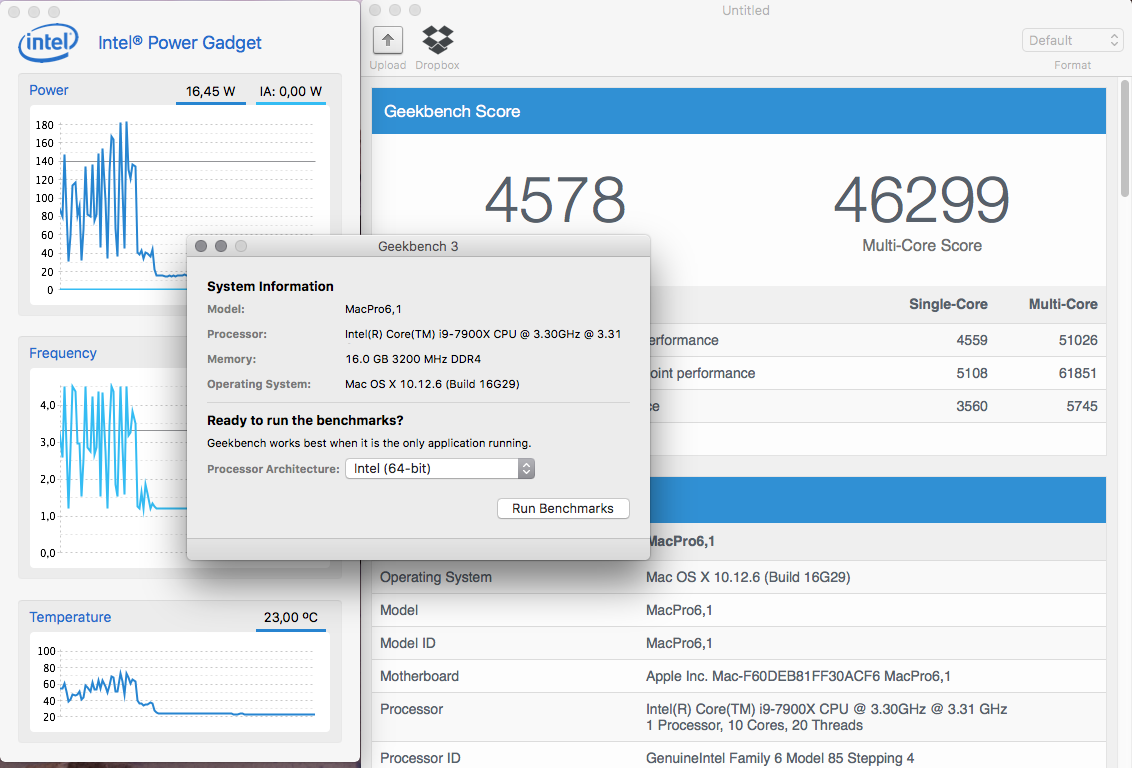Click the Frequency section heading
The image size is (1132, 768).
(63, 353)
